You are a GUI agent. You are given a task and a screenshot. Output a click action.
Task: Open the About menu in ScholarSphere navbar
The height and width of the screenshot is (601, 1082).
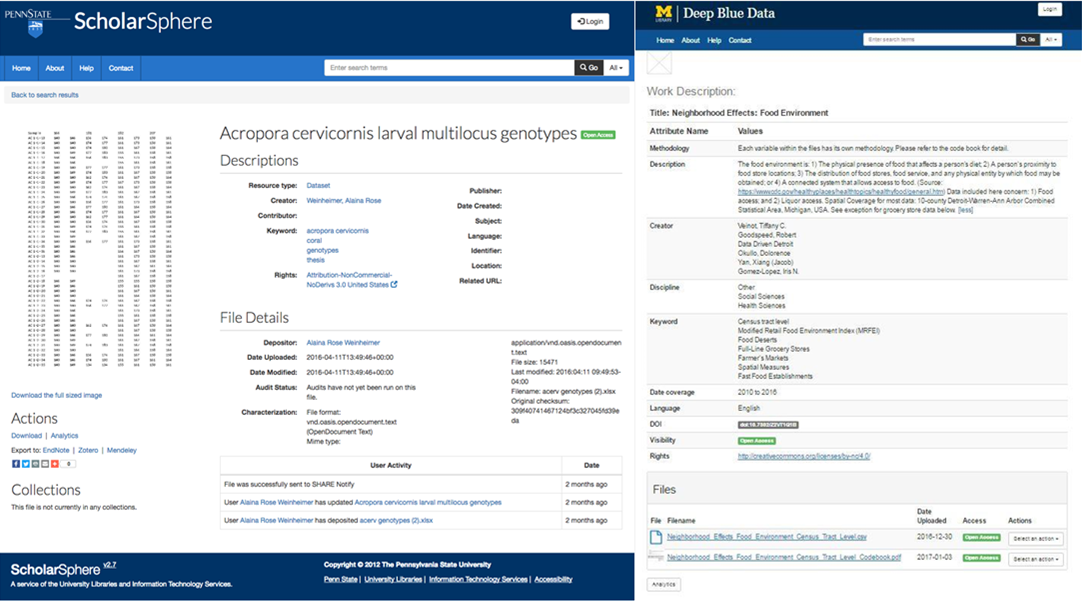[55, 68]
